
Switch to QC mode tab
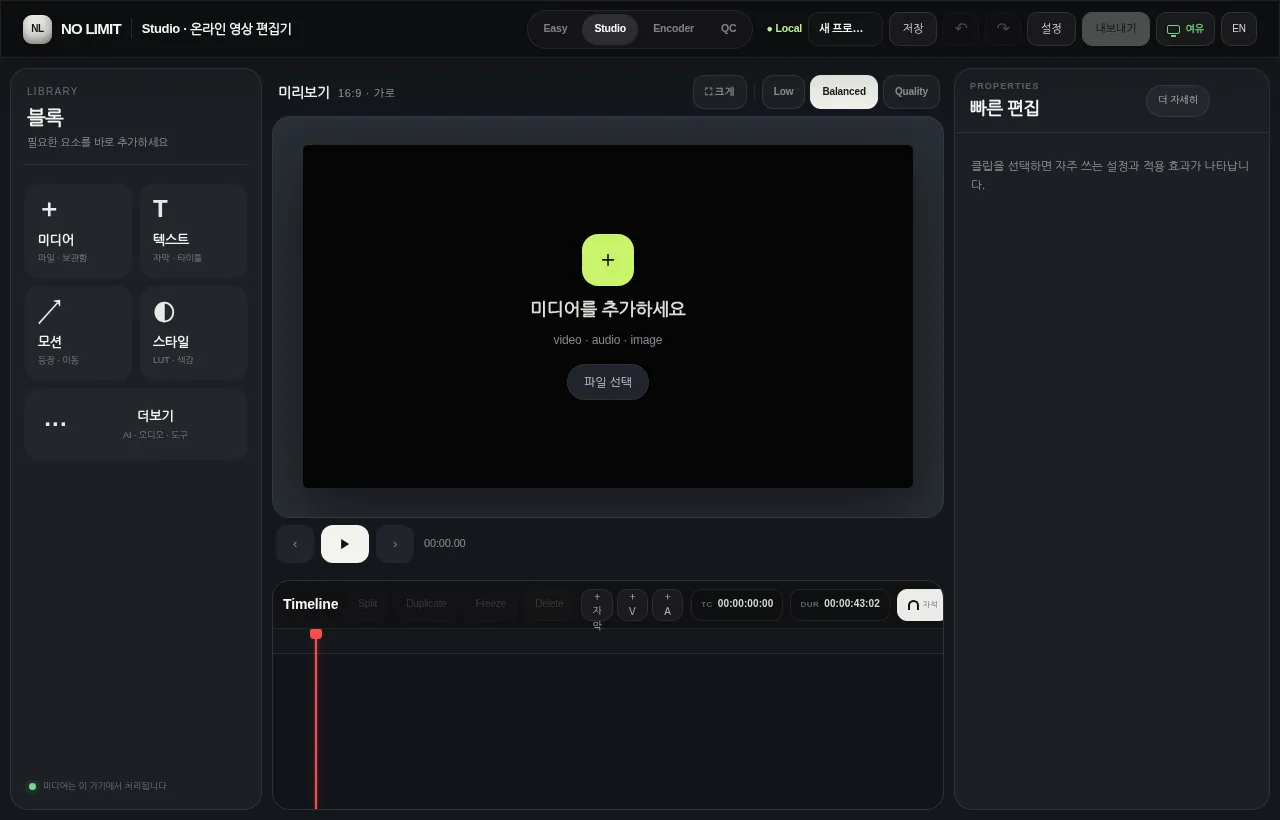(x=728, y=29)
